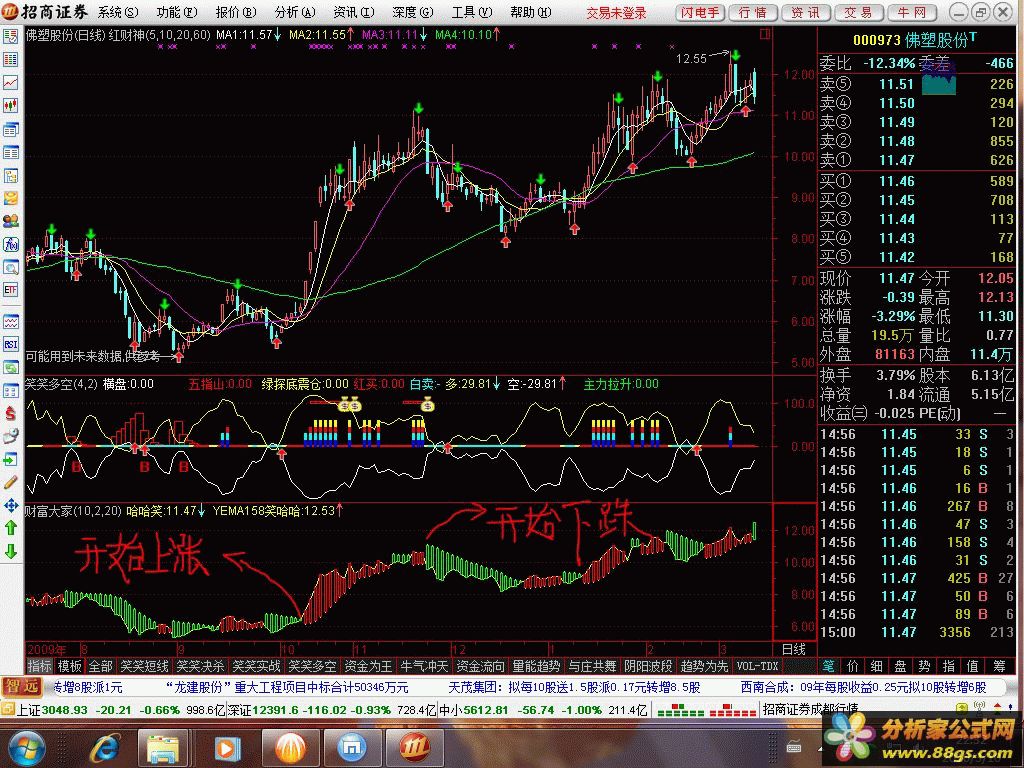Select the 筹 tab in right panel
1024x768 pixels.
click(x=999, y=665)
